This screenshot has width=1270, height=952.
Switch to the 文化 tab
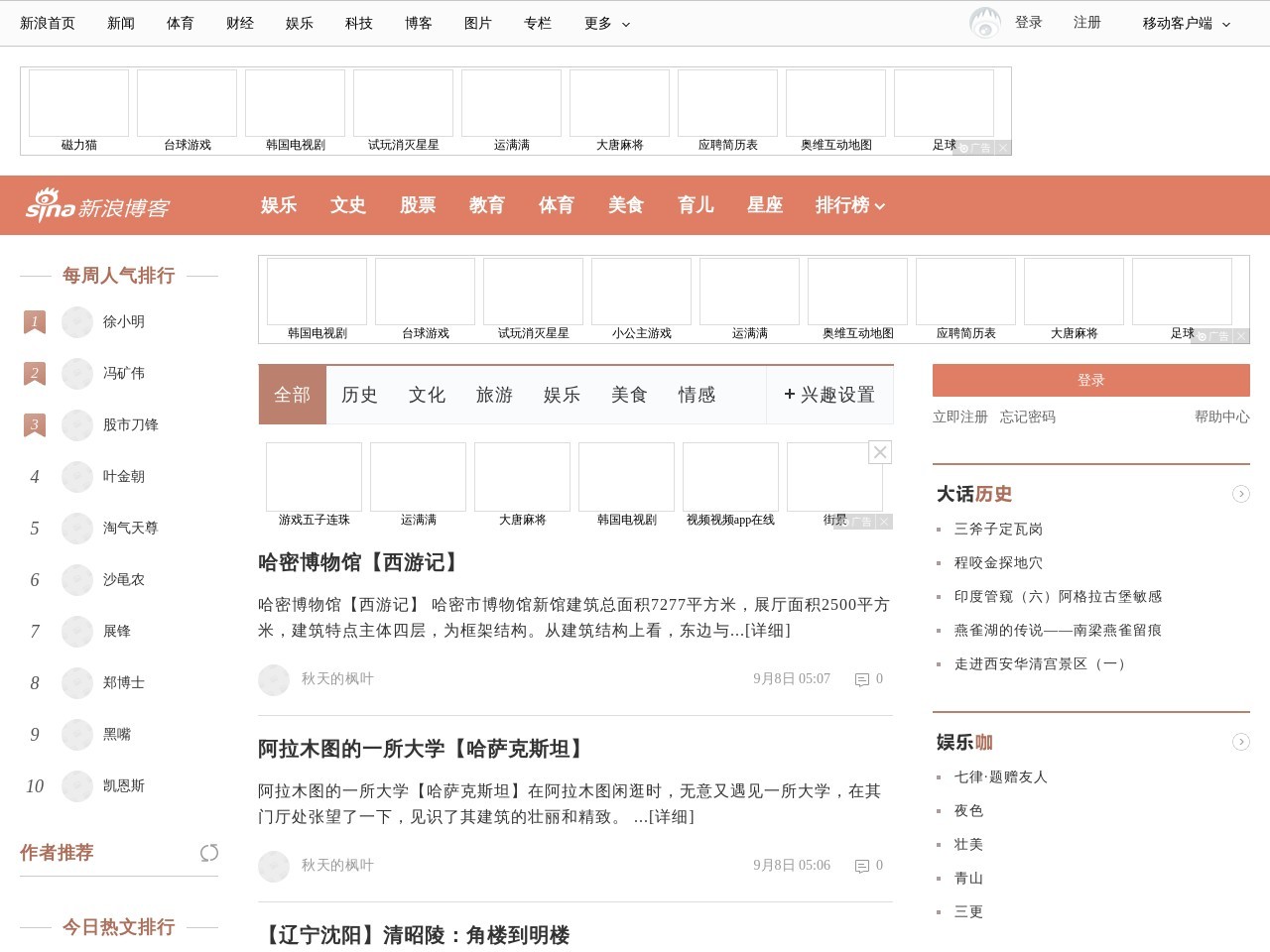pyautogui.click(x=427, y=395)
